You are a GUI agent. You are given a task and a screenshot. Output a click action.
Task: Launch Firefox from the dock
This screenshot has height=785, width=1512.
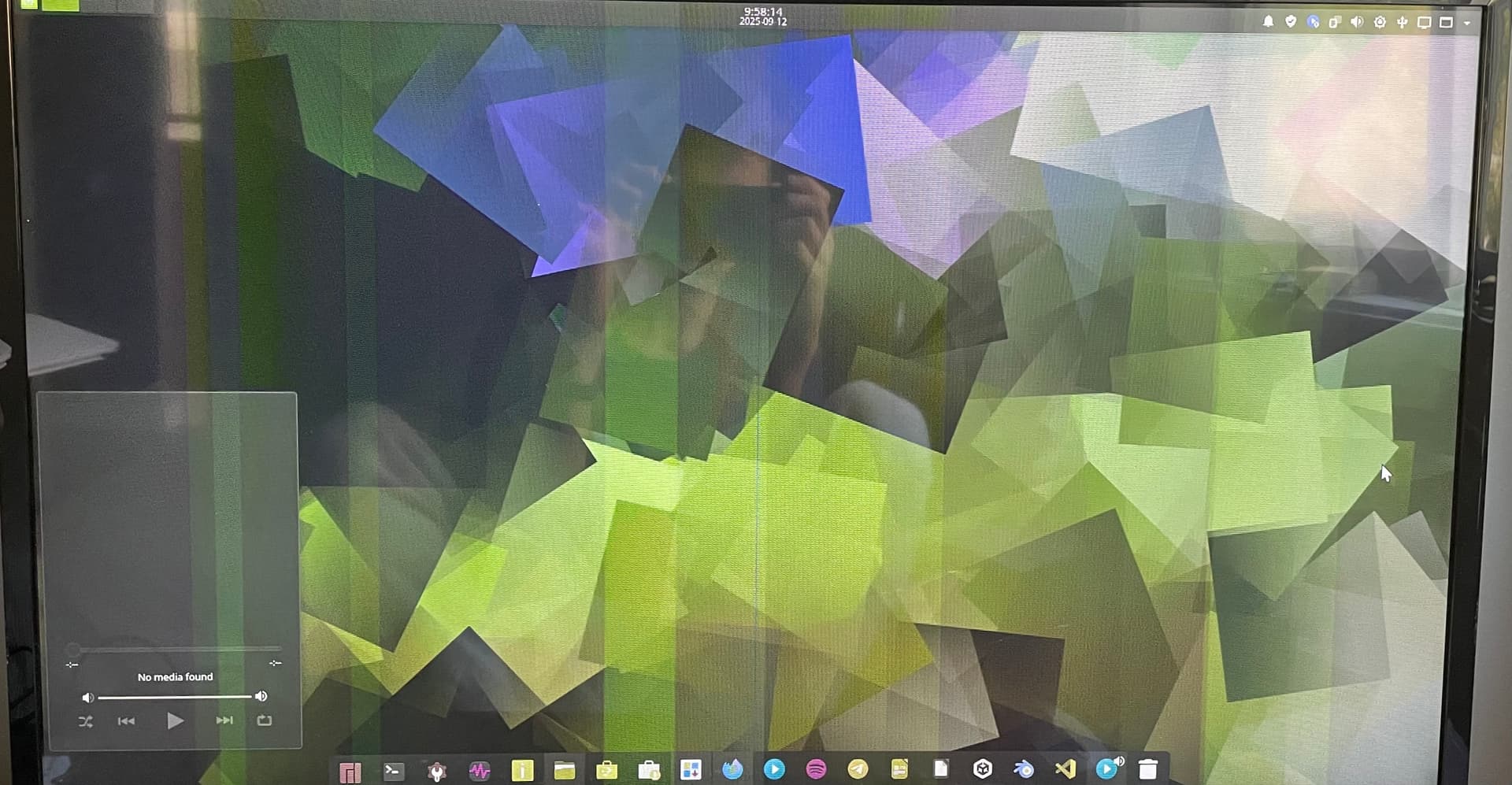(732, 769)
